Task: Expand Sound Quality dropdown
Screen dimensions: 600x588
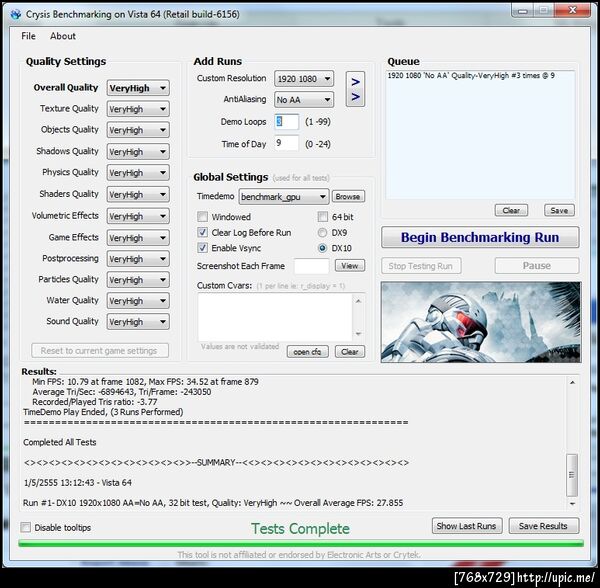Action: 138,322
